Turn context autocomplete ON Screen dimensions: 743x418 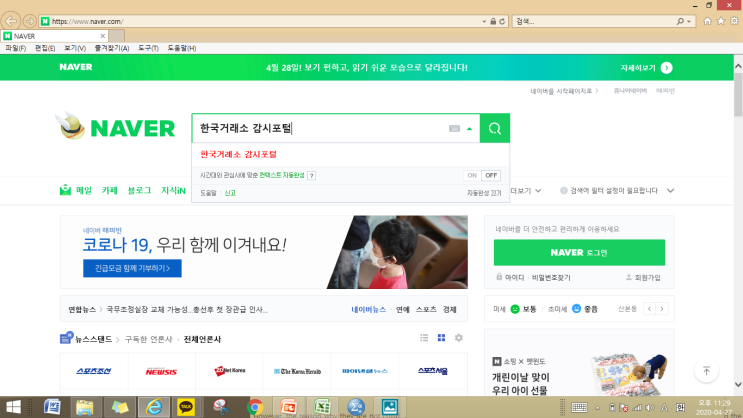(472, 175)
